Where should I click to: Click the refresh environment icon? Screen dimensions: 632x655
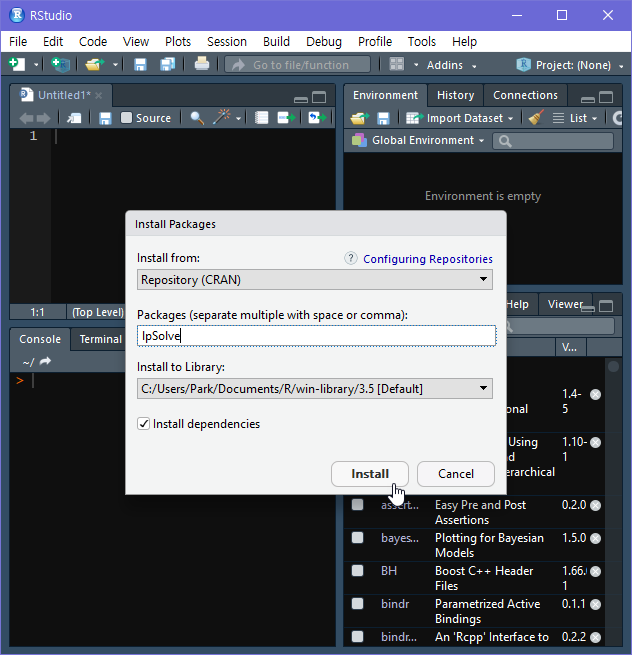tap(618, 118)
